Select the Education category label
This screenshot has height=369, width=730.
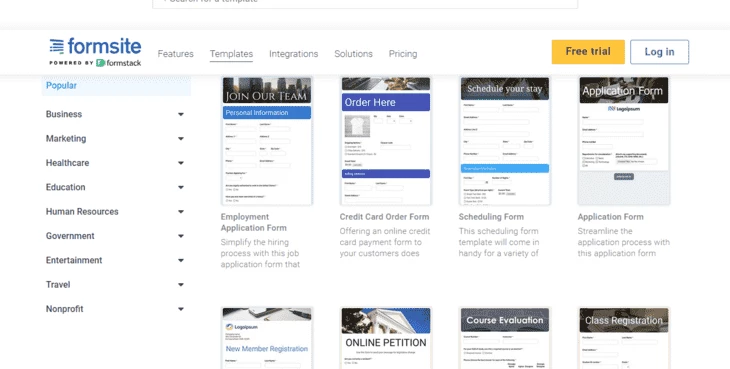(65, 188)
